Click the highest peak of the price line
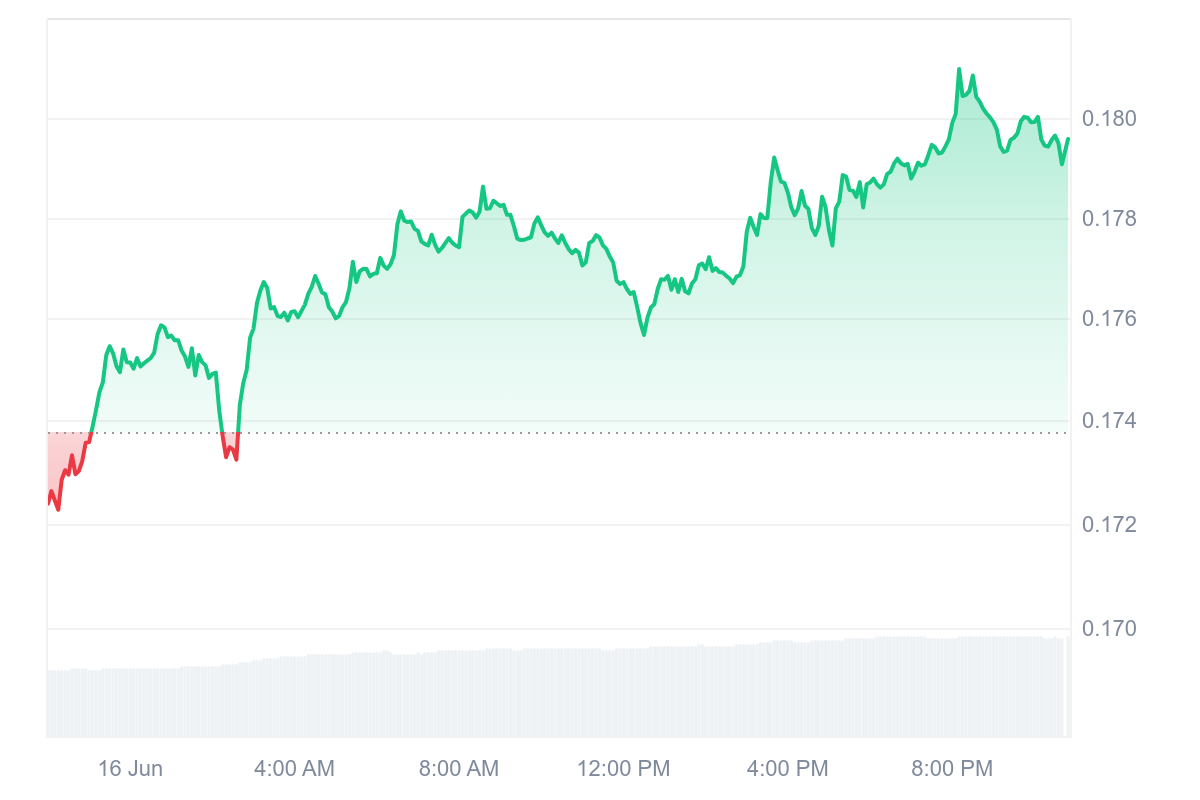This screenshot has width=1200, height=800. 959,70
